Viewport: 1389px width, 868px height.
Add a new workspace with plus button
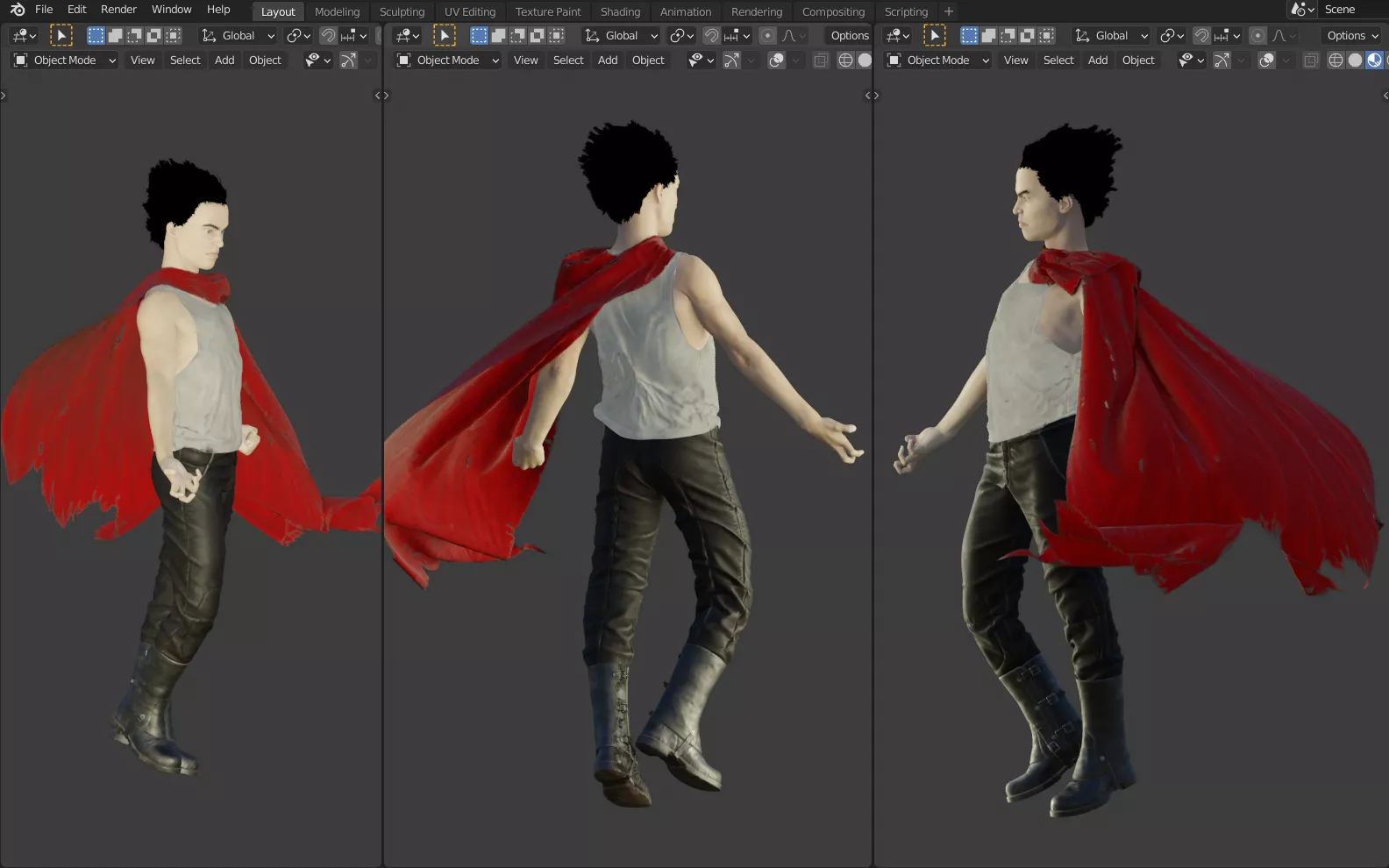point(949,11)
